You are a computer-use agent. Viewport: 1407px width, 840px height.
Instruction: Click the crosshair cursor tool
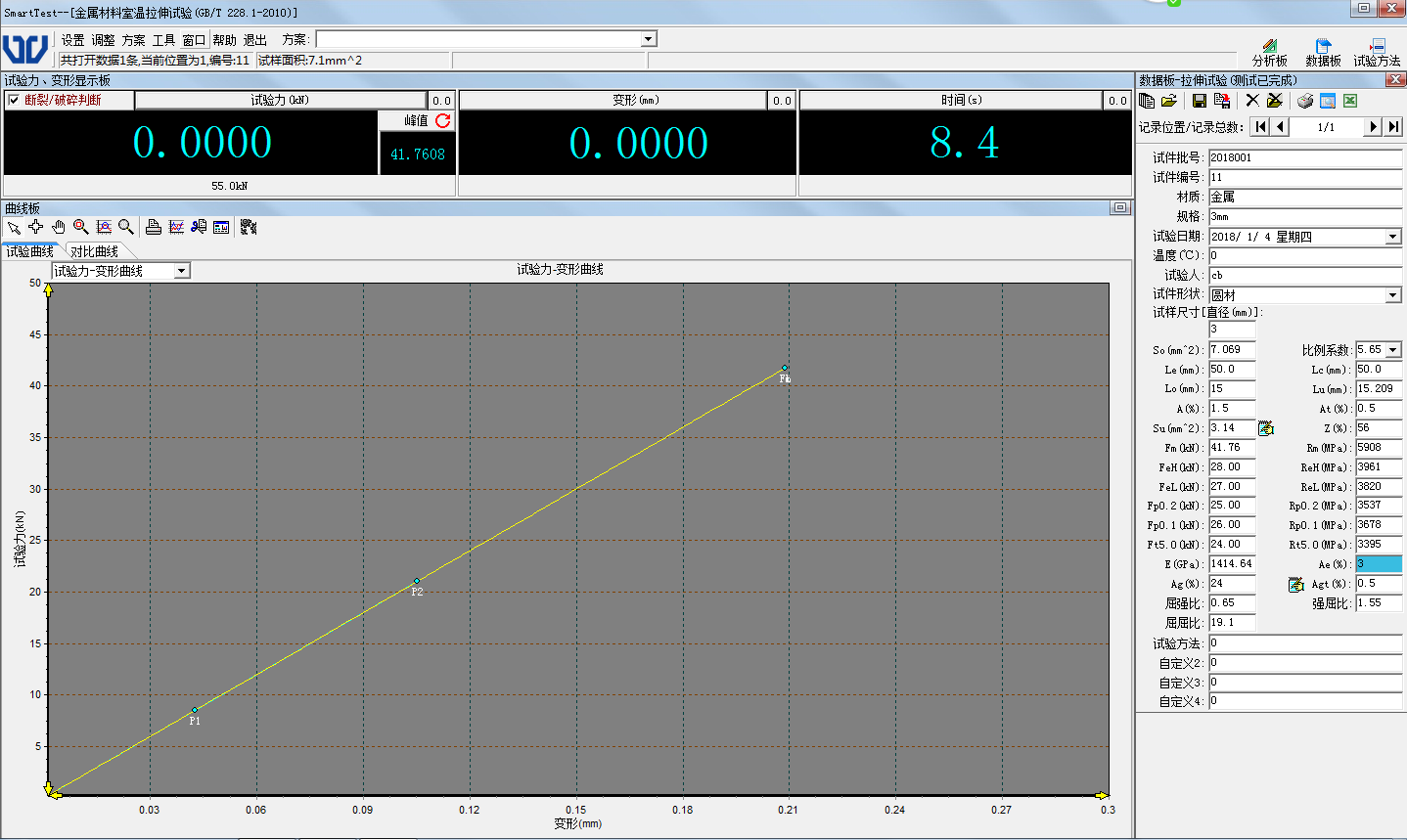[x=36, y=227]
